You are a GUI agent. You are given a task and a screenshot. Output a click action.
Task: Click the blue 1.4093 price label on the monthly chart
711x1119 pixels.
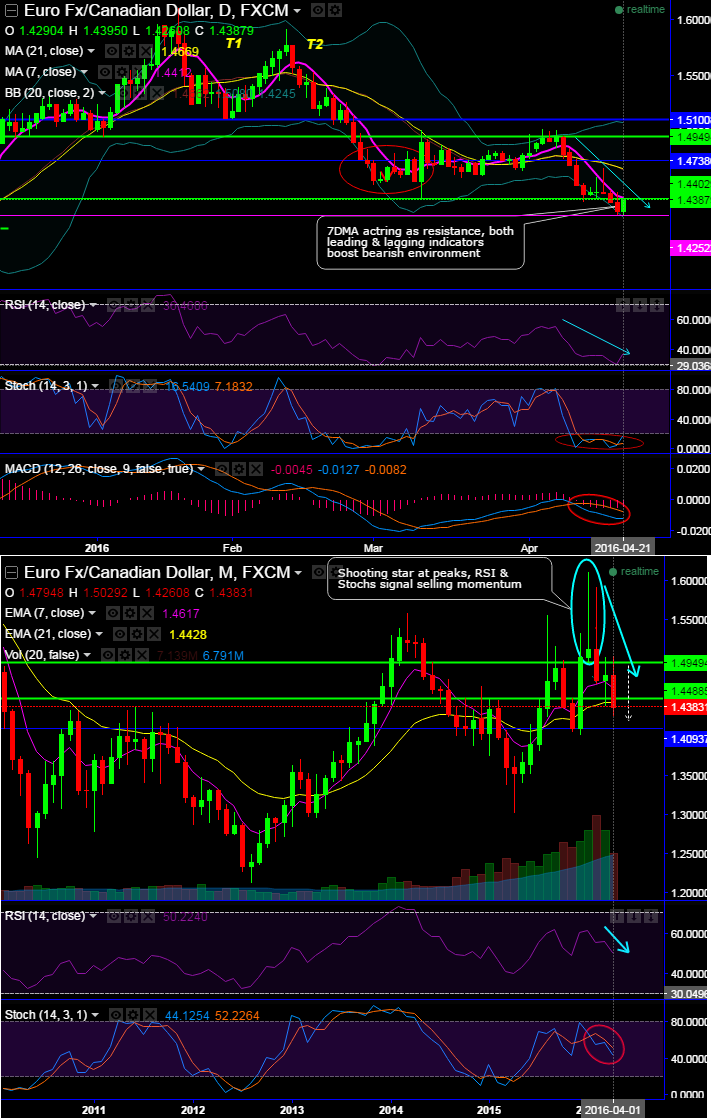click(x=687, y=739)
